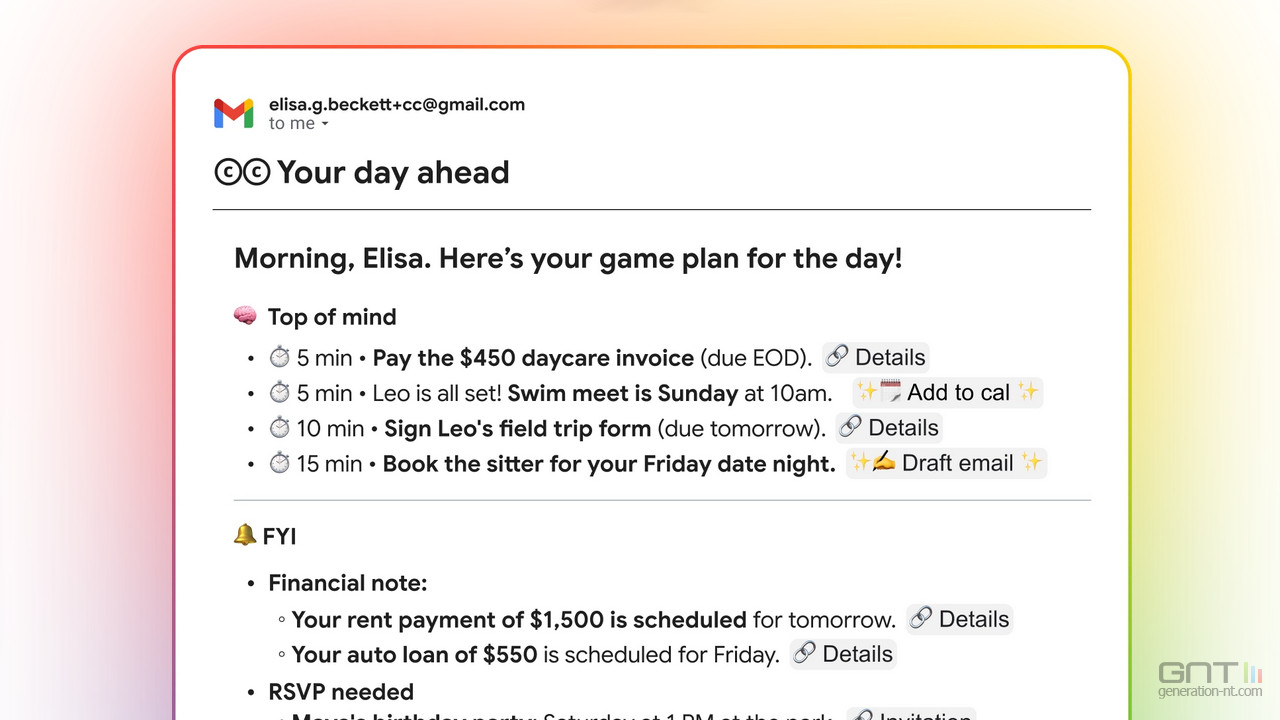Add swim meet to calendar

point(947,393)
